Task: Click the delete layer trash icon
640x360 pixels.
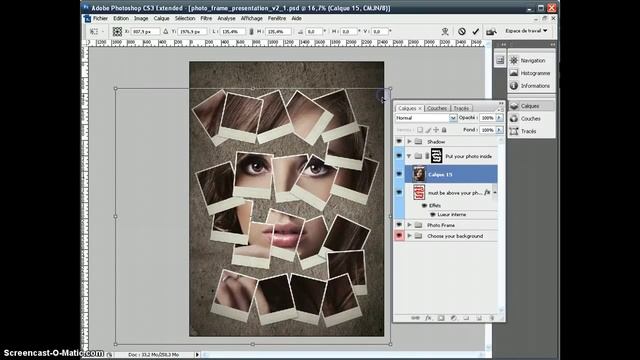Action: tap(491, 318)
